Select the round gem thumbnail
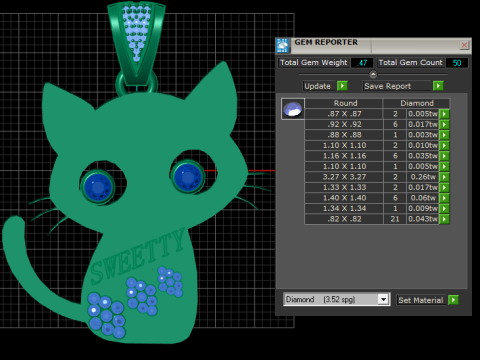Screen dimensions: 480x360 tap(293, 109)
